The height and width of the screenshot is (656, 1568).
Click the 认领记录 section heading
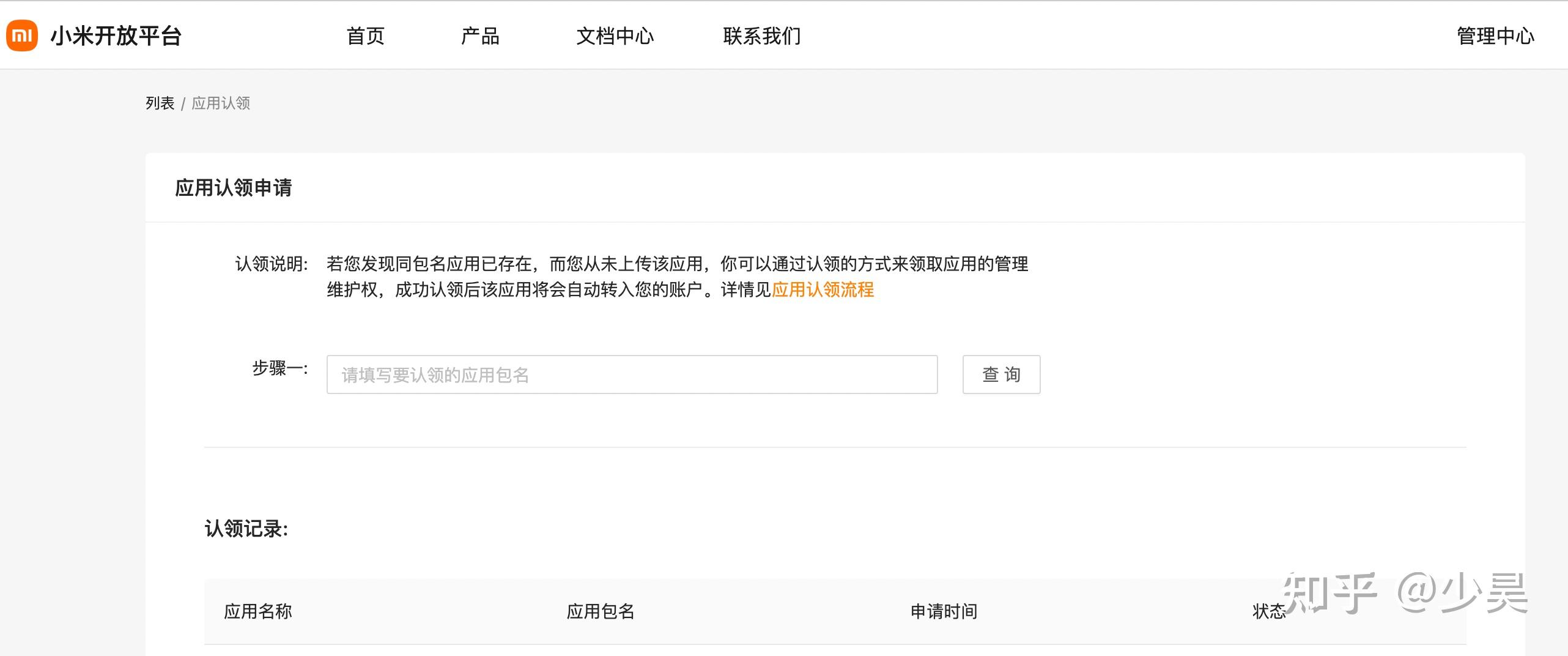tap(246, 529)
